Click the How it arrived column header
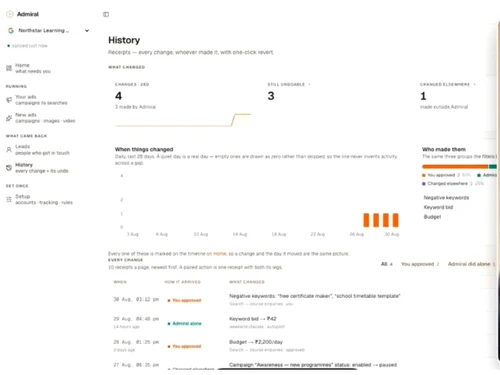This screenshot has height=375, width=500. click(183, 282)
